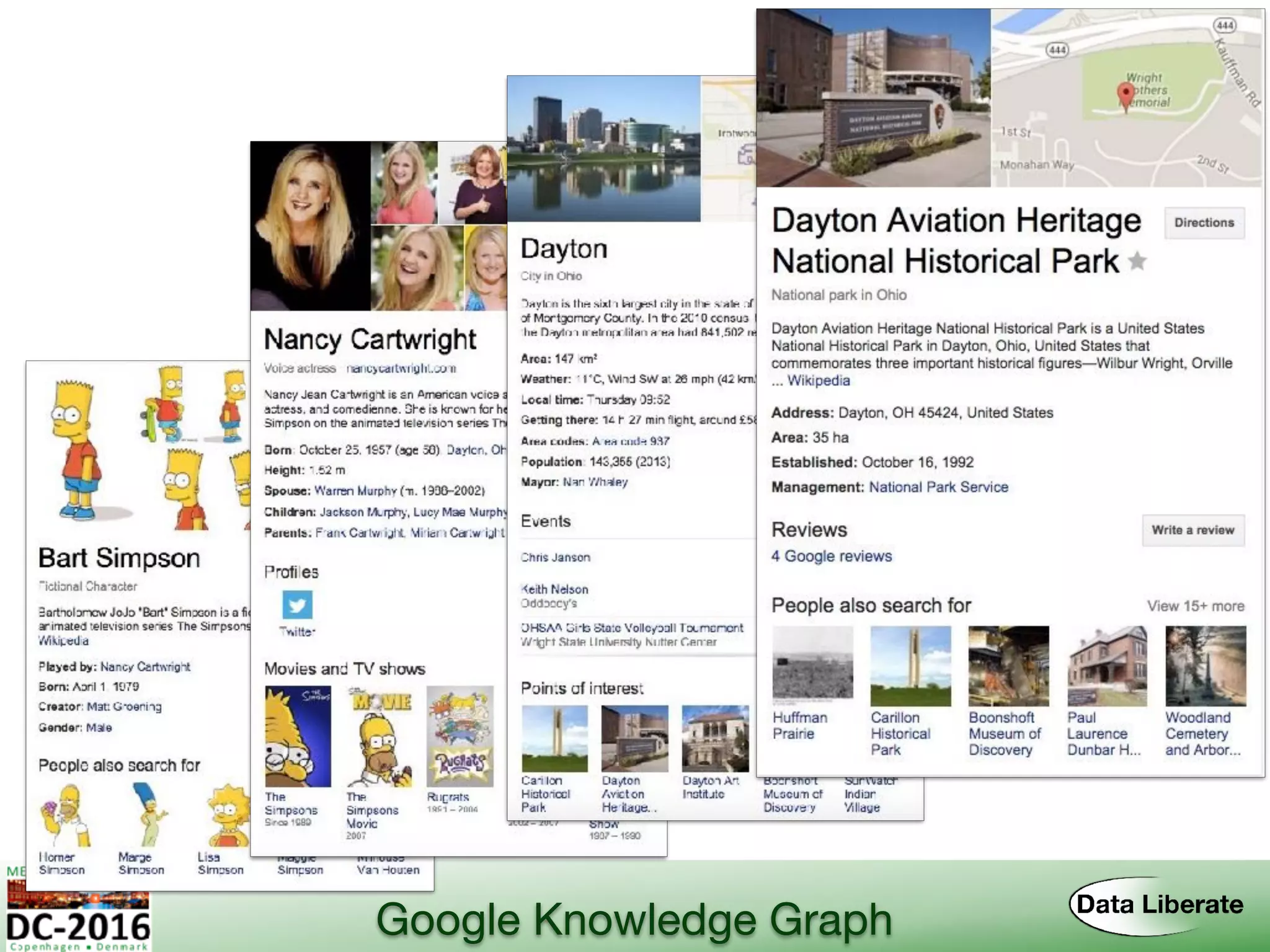Click the Directions button
This screenshot has height=952, width=1270.
click(1204, 223)
